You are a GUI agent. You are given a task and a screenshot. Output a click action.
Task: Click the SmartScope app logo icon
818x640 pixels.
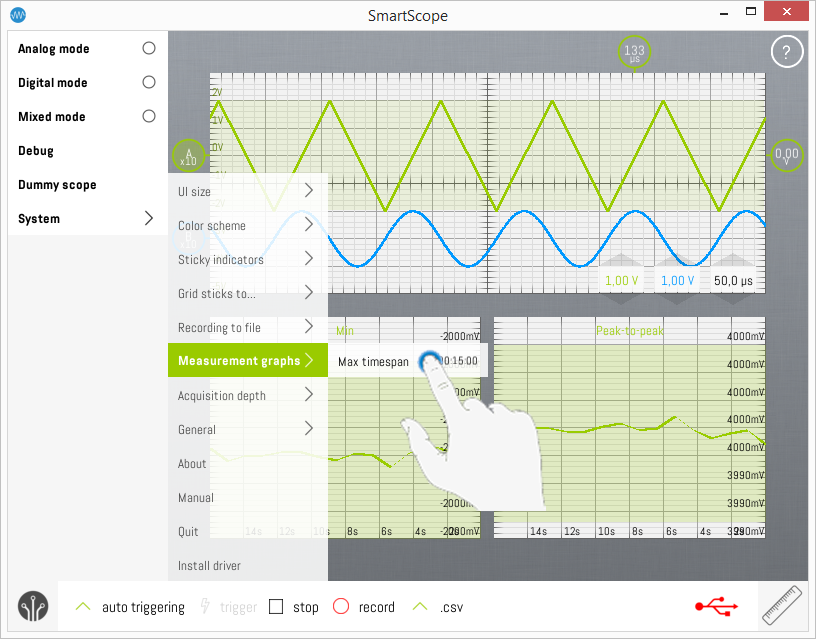[17, 15]
